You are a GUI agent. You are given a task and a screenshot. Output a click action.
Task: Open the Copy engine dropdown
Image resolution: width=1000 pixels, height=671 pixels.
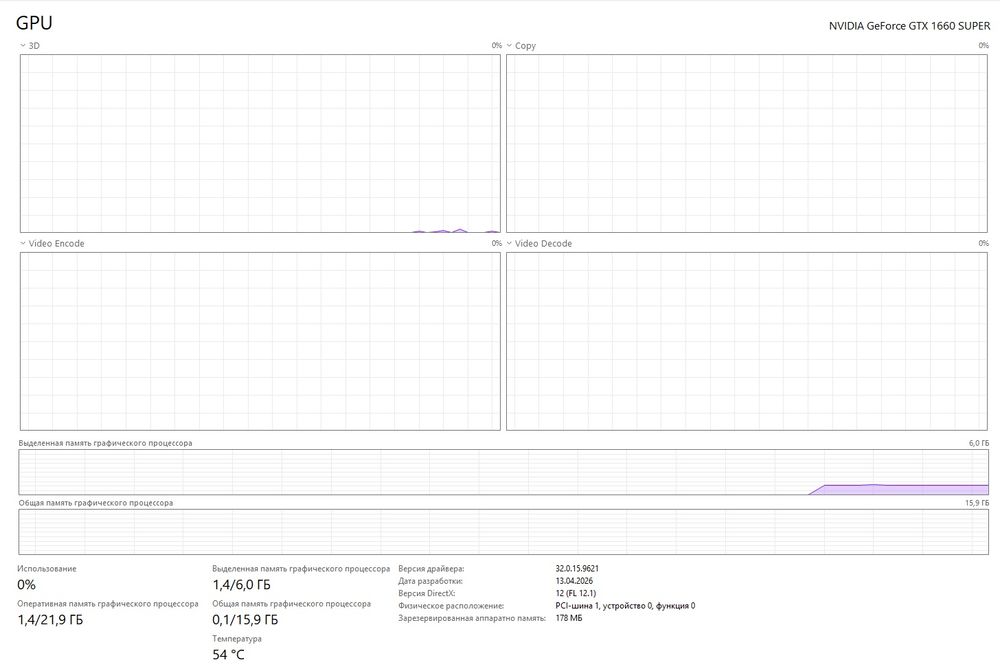[x=521, y=45]
